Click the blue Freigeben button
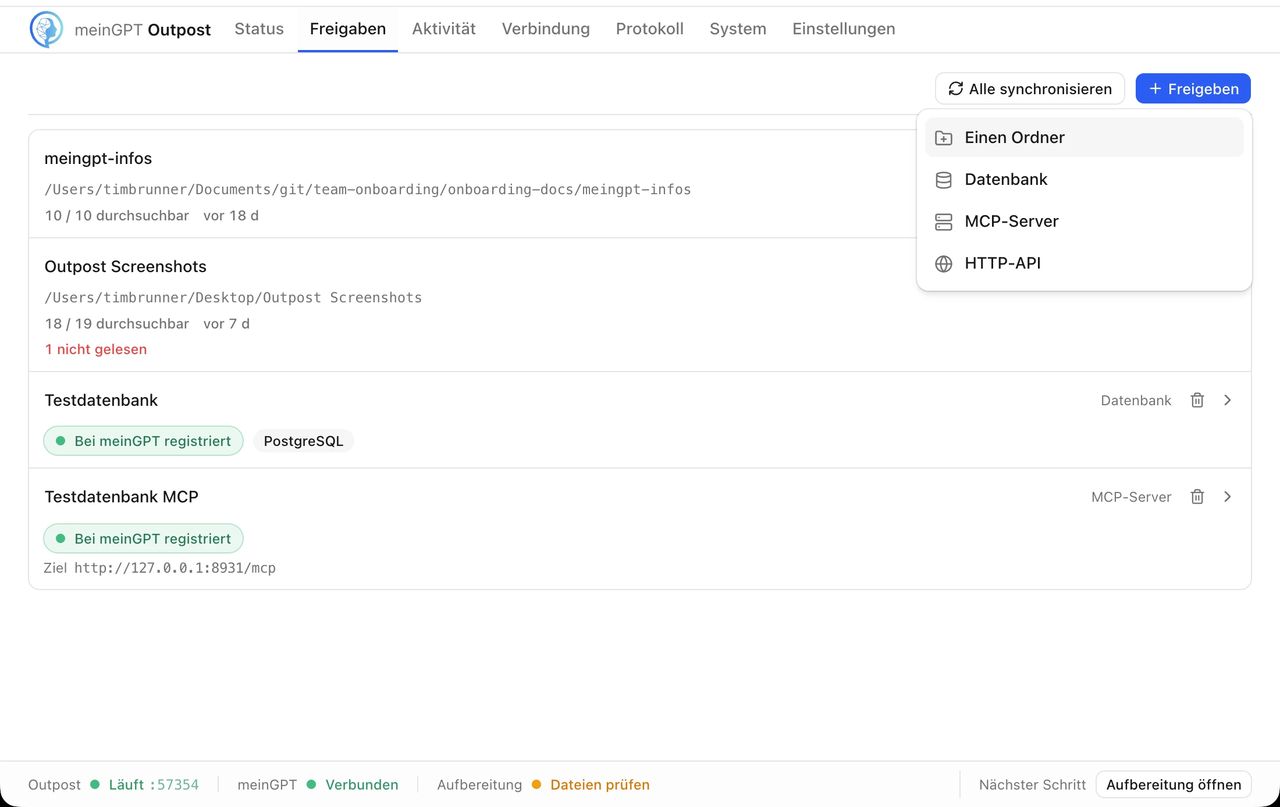Viewport: 1280px width, 807px height. [1193, 89]
